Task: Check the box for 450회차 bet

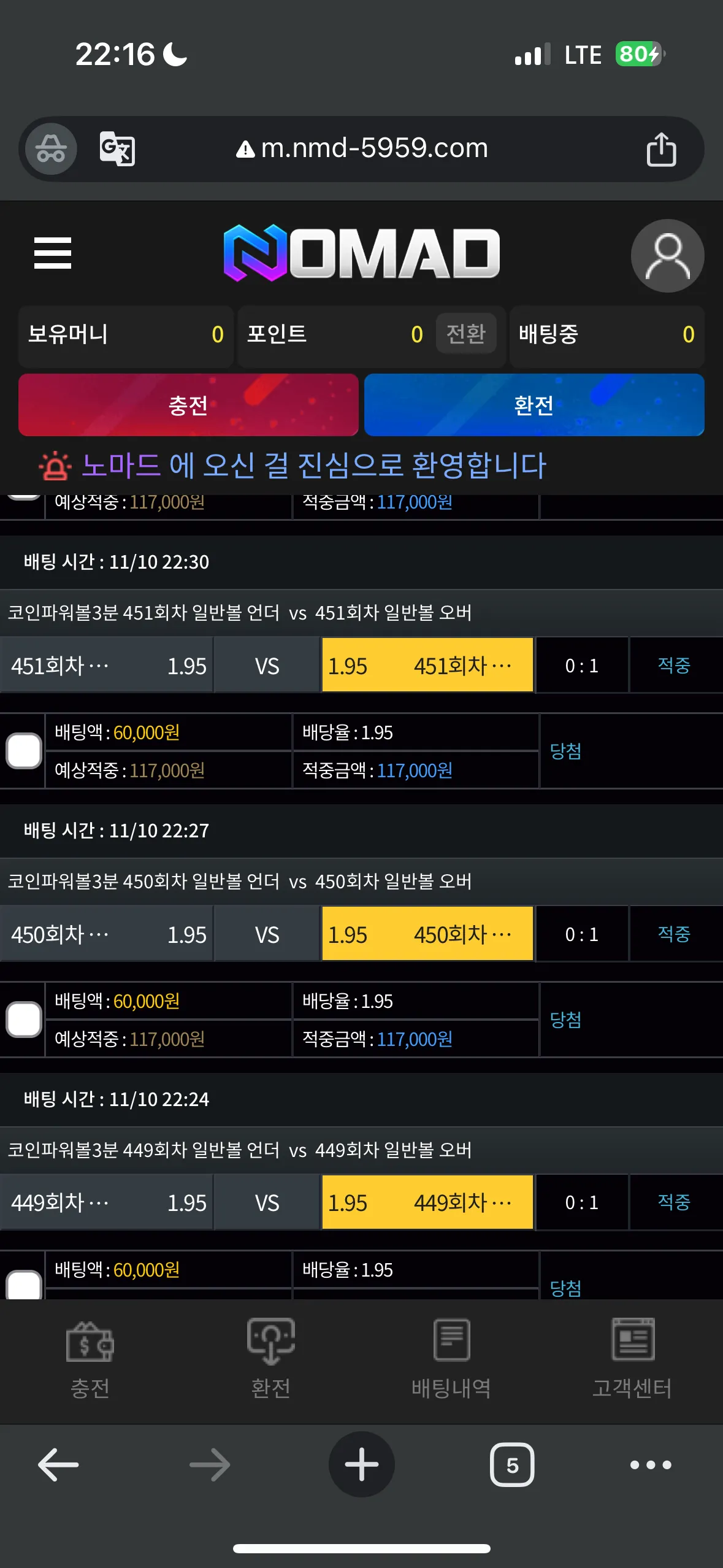Action: point(24,1020)
